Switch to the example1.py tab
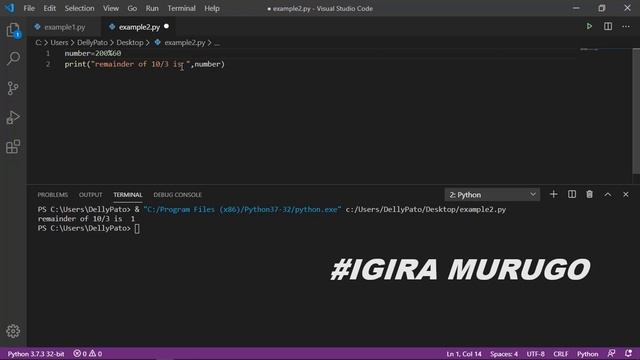This screenshot has width=640, height=360. 64,27
